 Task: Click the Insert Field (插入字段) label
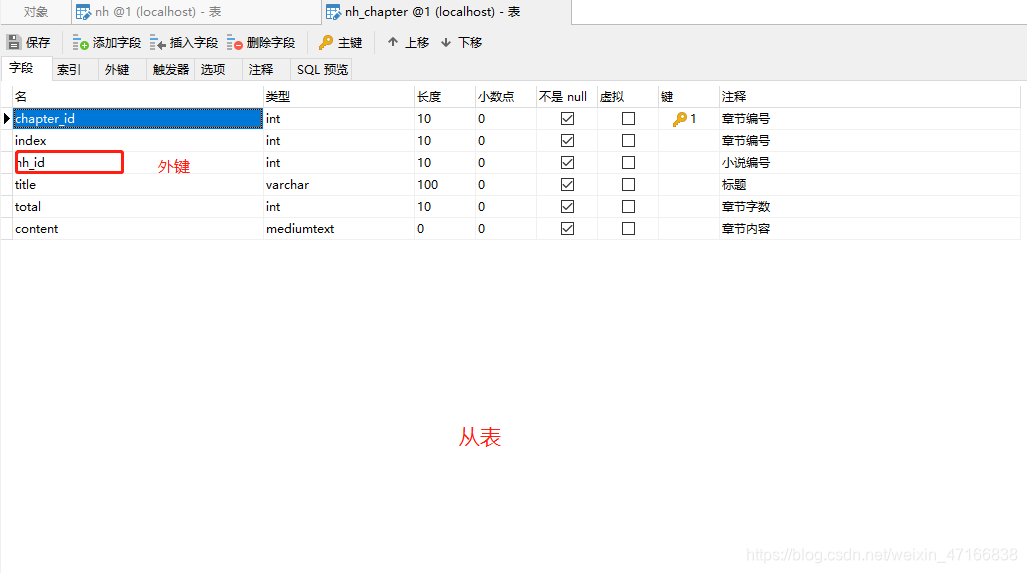194,43
